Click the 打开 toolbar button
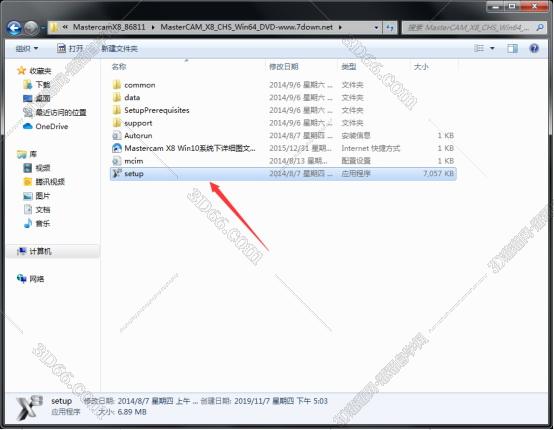The height and width of the screenshot is (430, 554). (x=70, y=48)
